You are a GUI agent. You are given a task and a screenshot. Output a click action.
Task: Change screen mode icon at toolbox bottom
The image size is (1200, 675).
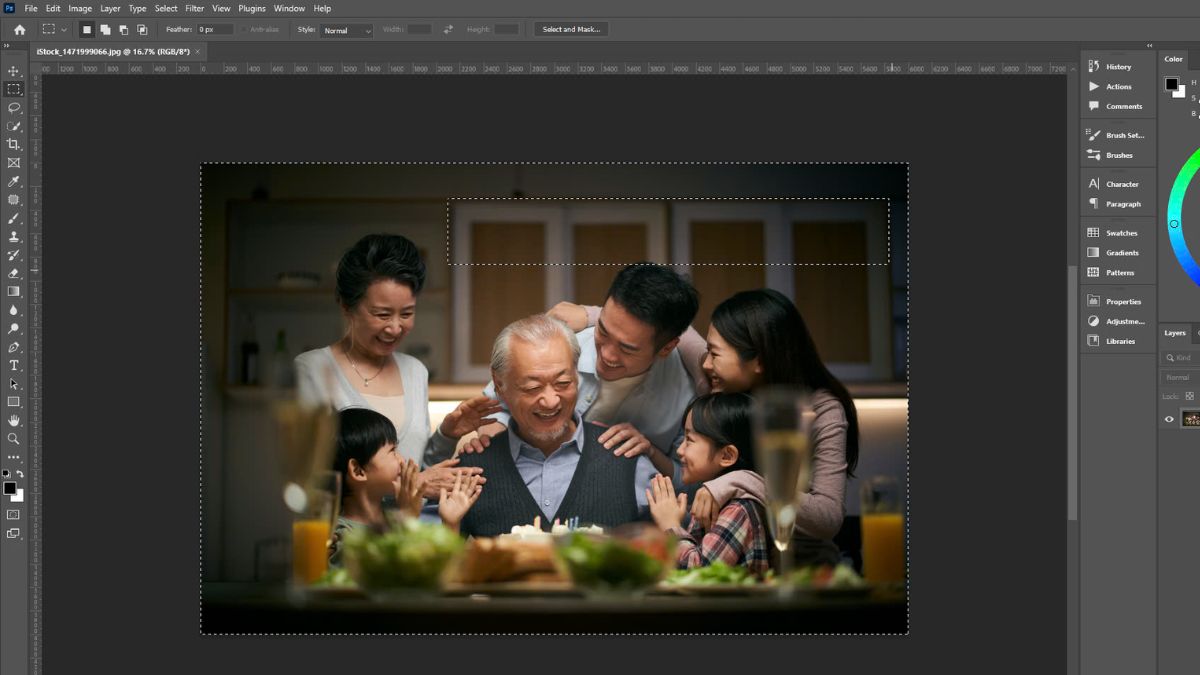click(13, 534)
